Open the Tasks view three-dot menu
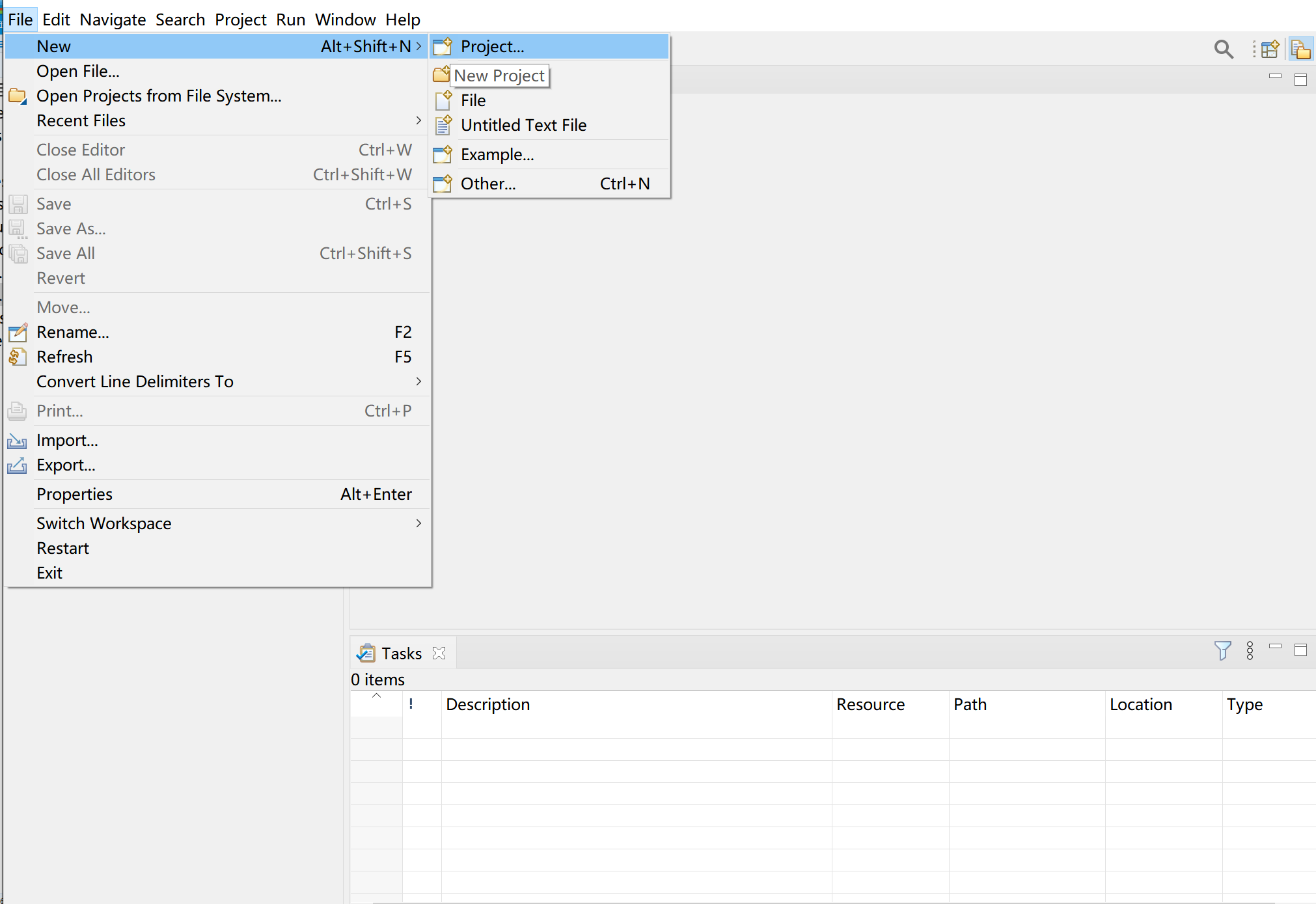The image size is (1316, 904). click(1250, 650)
